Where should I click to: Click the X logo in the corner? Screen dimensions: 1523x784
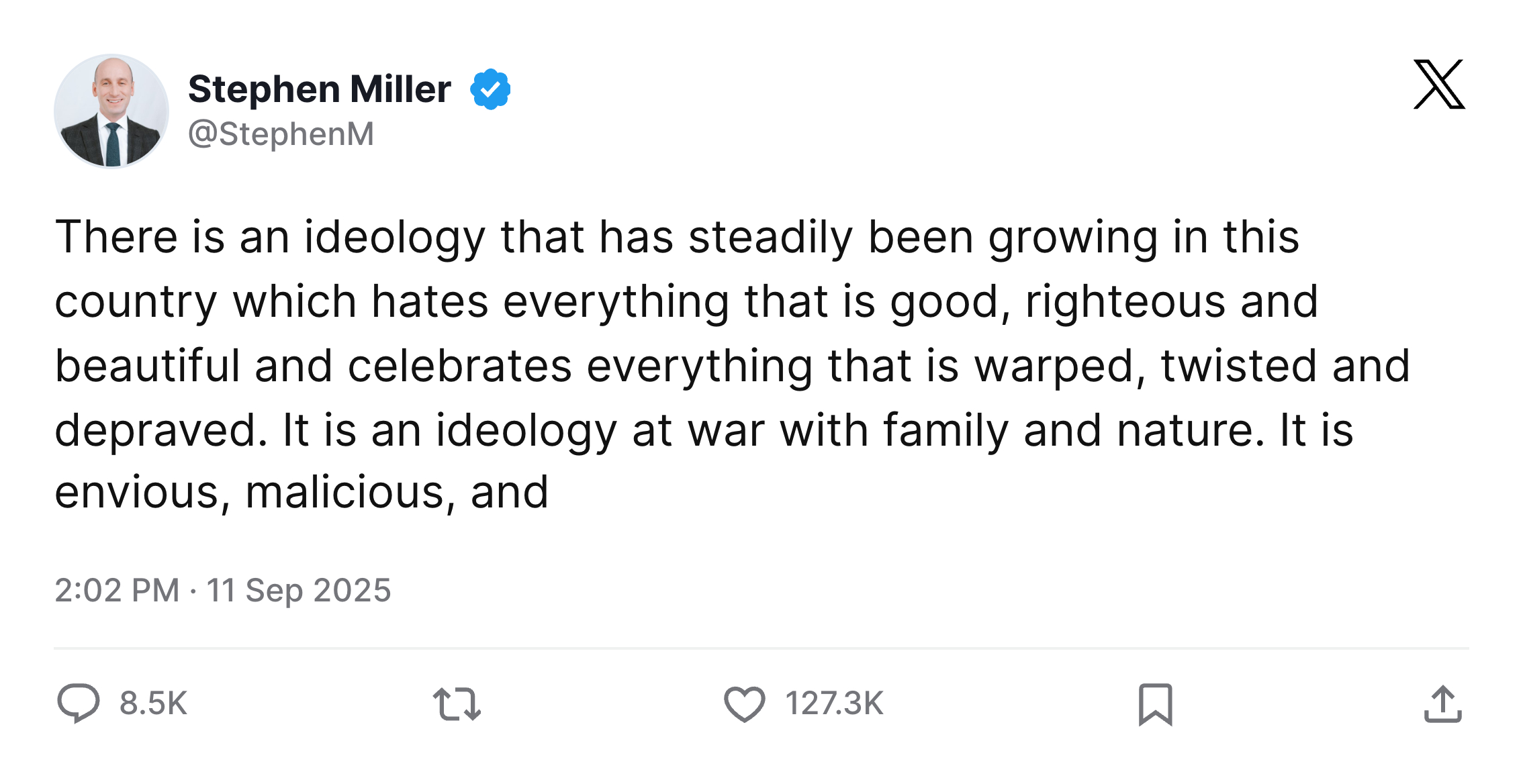tap(1438, 85)
